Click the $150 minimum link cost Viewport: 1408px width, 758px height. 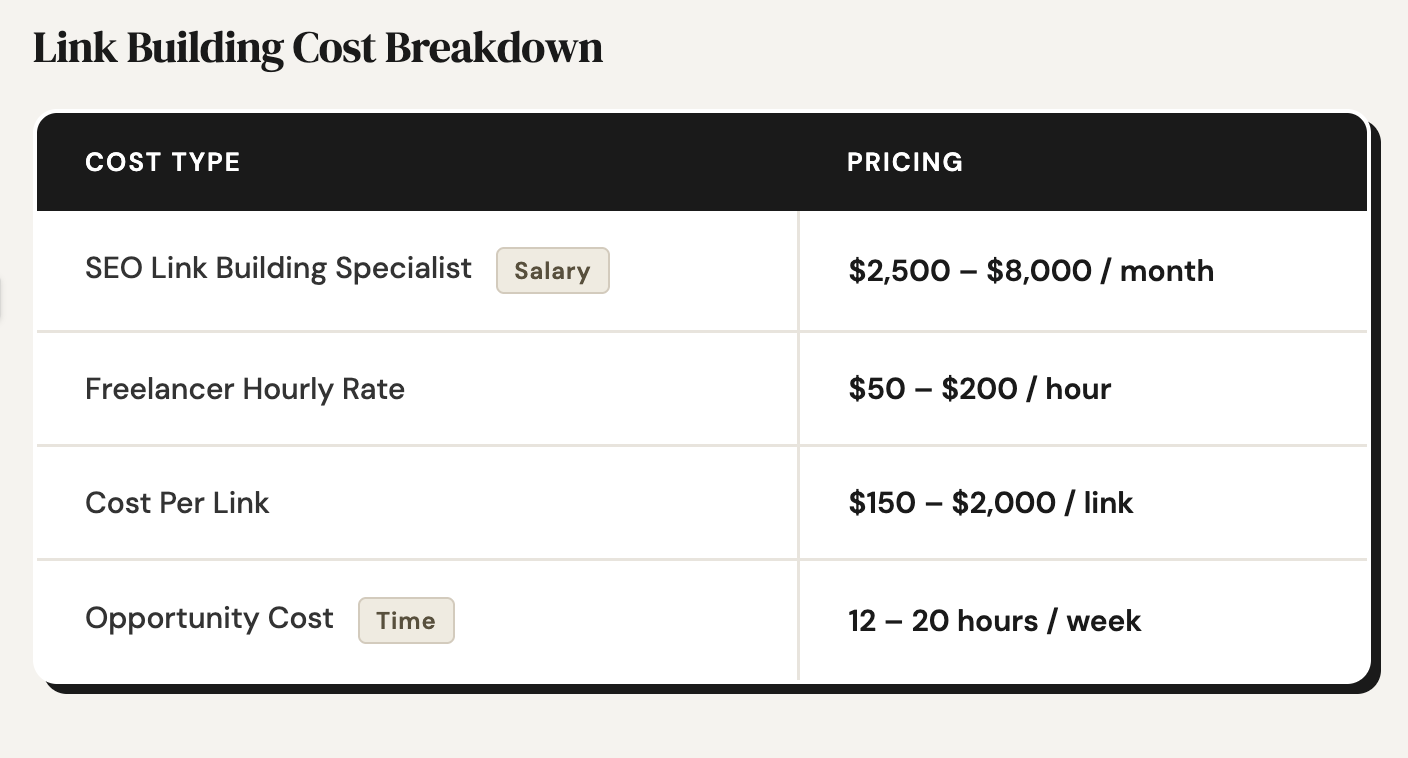click(881, 502)
